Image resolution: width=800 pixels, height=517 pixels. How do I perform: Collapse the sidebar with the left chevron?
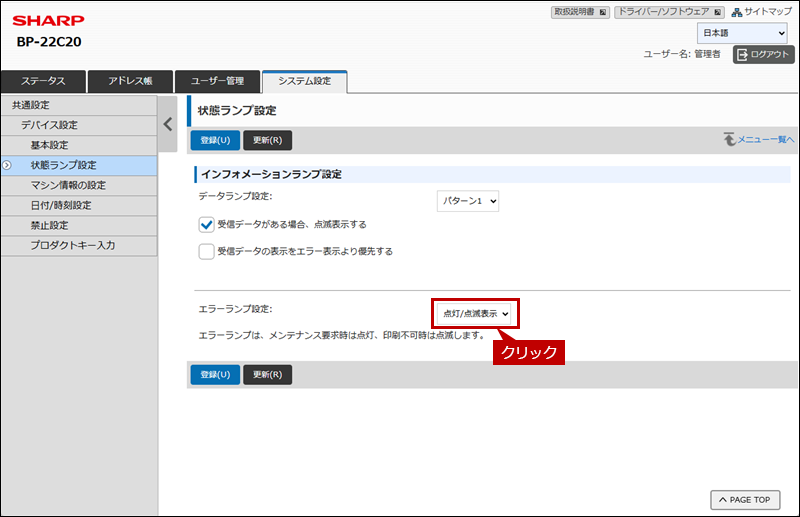click(168, 124)
